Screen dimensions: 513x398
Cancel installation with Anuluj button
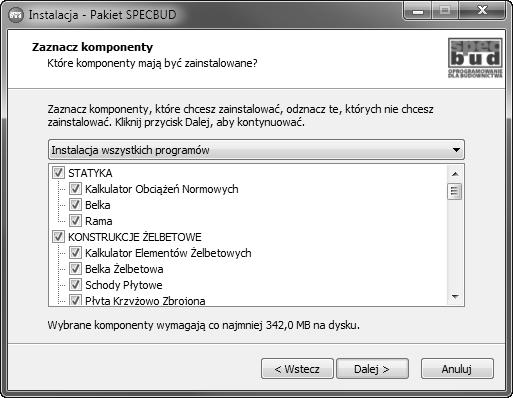(x=457, y=369)
